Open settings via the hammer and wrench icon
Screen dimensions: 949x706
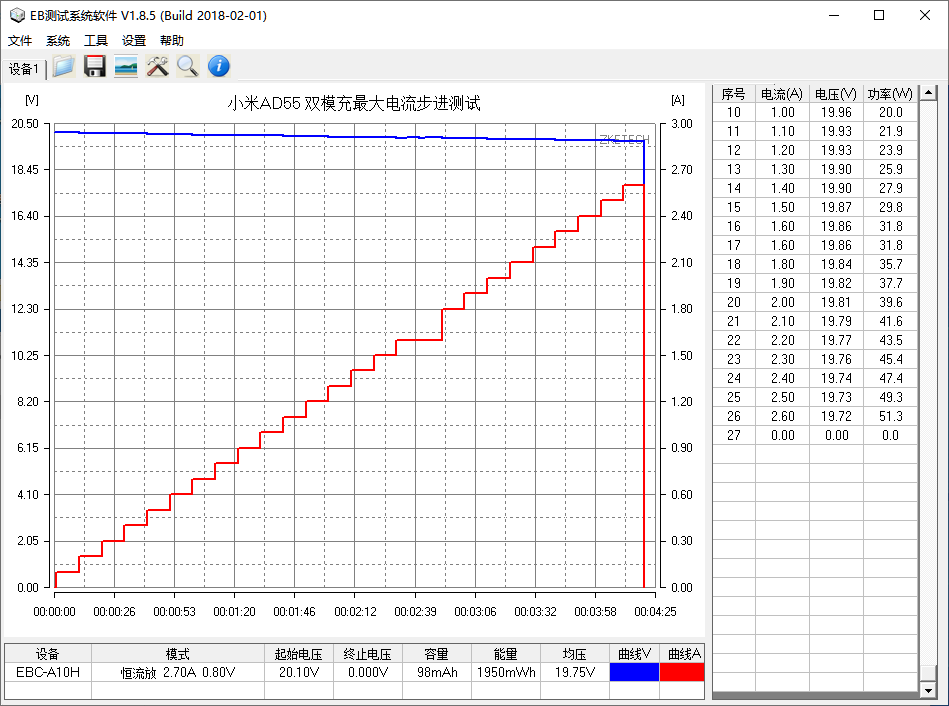coord(157,66)
